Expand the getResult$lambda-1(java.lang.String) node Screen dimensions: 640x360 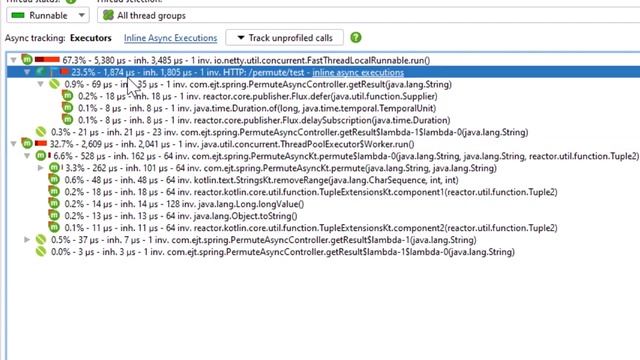click(27, 240)
